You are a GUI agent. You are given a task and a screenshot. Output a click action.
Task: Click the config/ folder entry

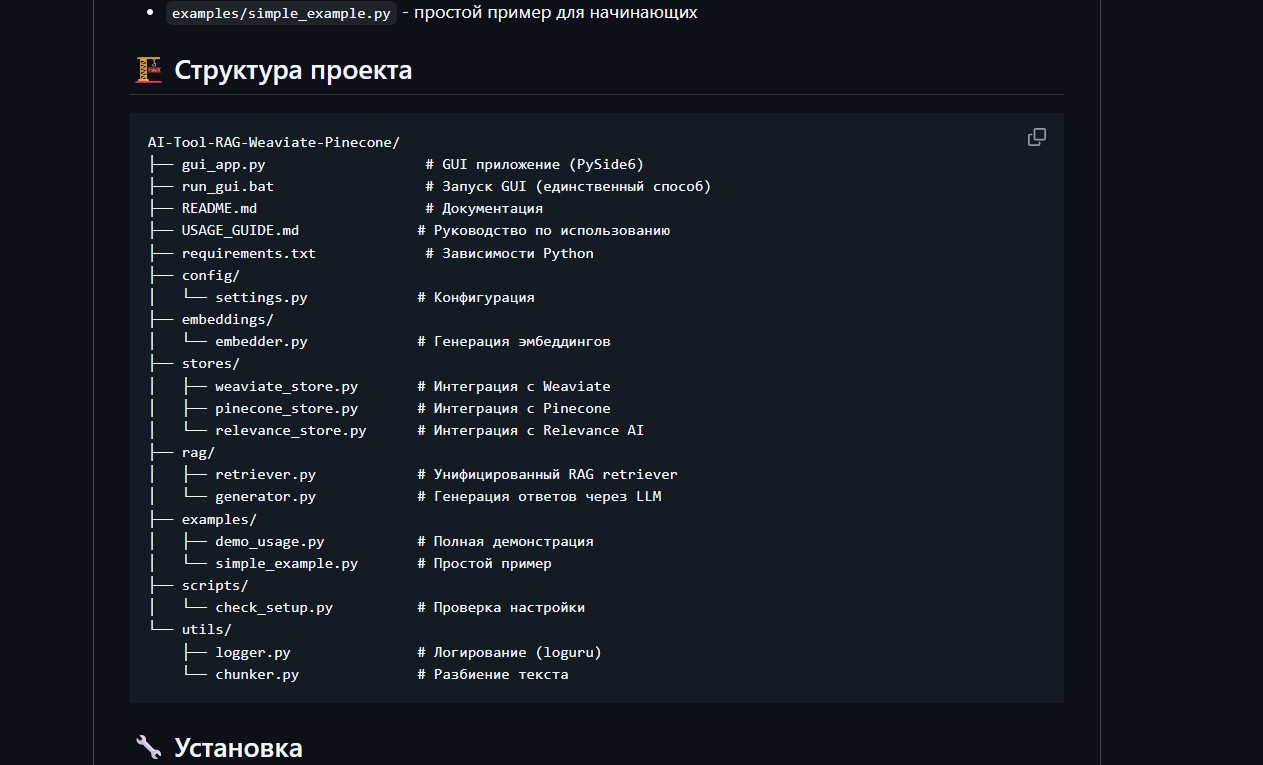tap(210, 275)
